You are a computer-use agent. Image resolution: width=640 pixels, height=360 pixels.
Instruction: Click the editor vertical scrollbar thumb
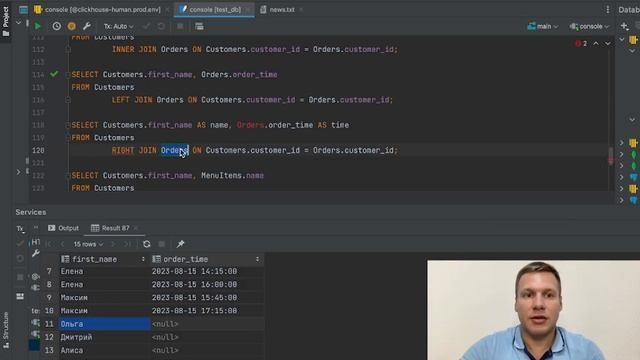coord(611,156)
